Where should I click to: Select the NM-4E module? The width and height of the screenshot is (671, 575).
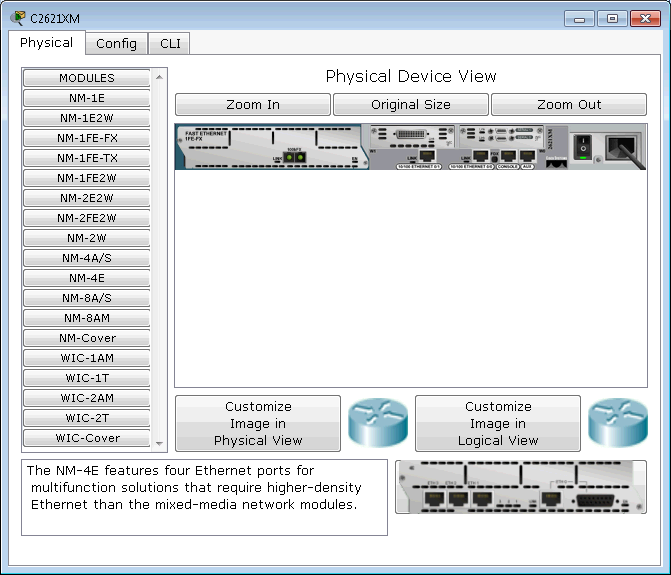[x=87, y=278]
